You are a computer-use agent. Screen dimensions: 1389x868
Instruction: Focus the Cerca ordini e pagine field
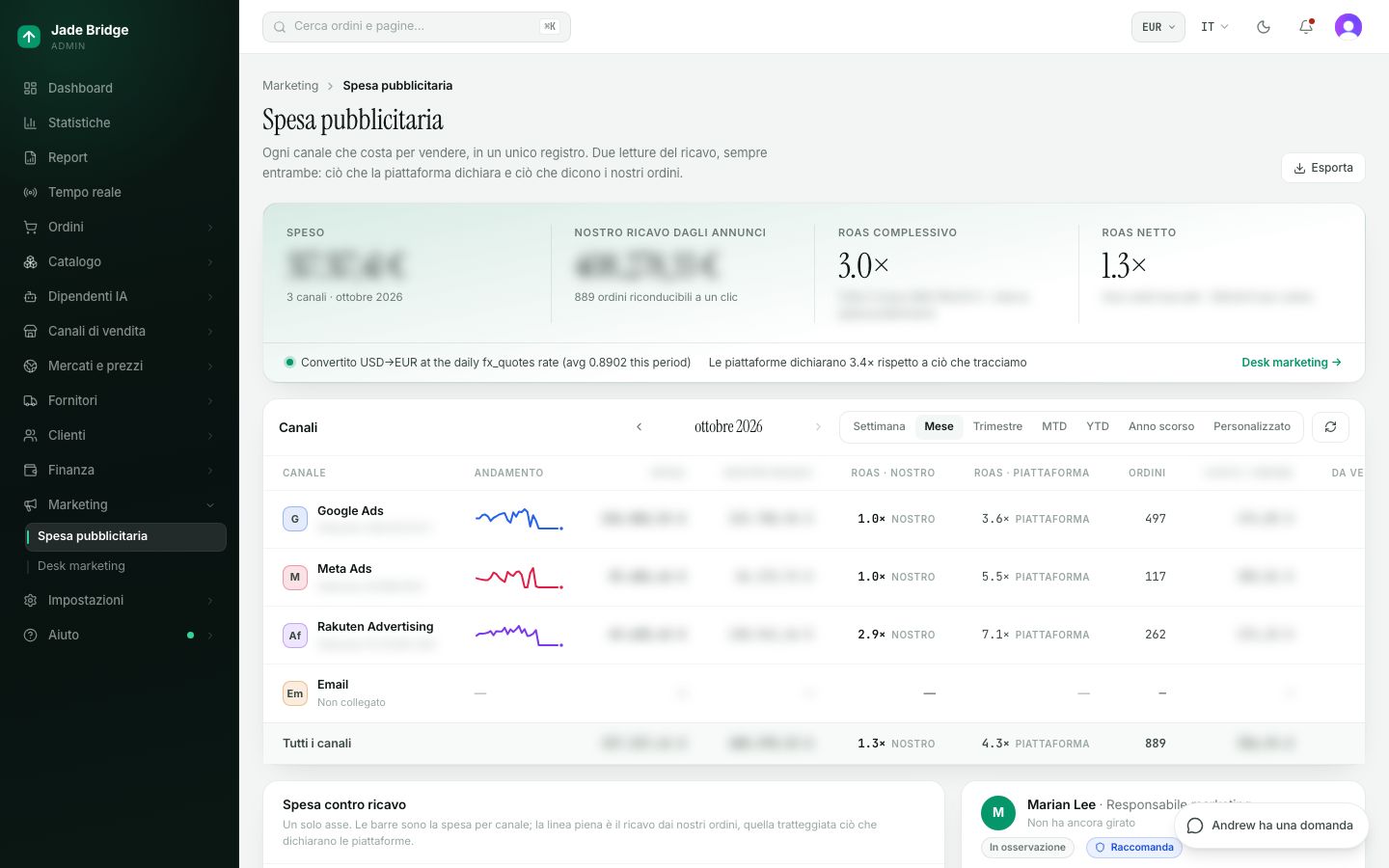(x=417, y=27)
